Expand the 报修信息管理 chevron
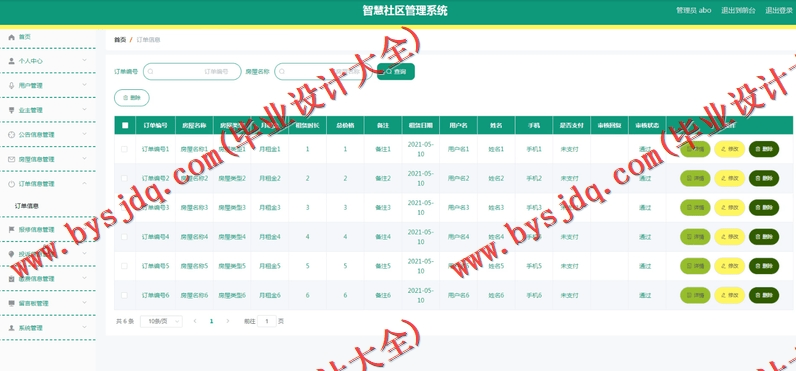 pyautogui.click(x=85, y=229)
